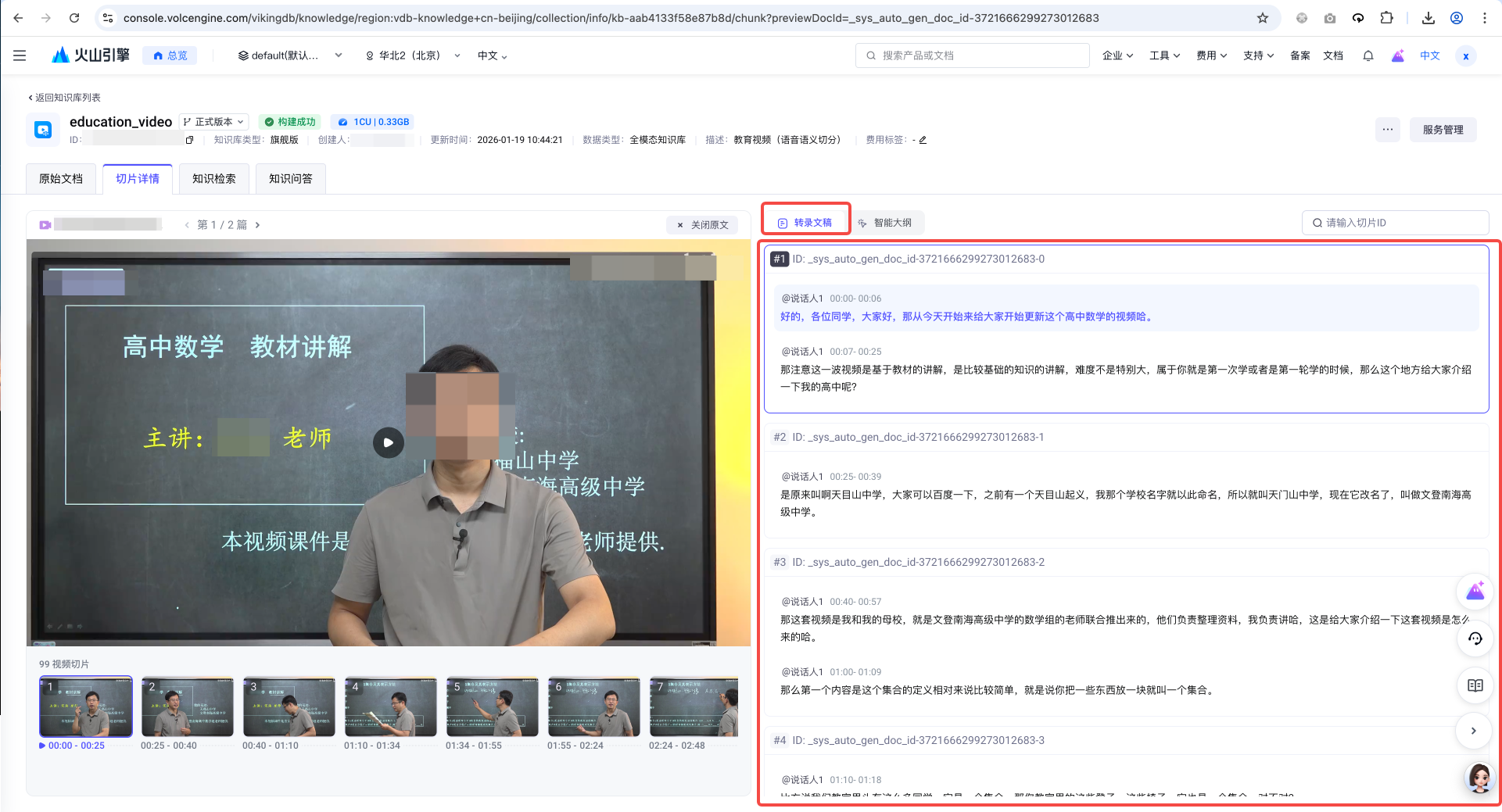Select video slice thumbnail 3
The width and height of the screenshot is (1502, 812).
click(289, 707)
